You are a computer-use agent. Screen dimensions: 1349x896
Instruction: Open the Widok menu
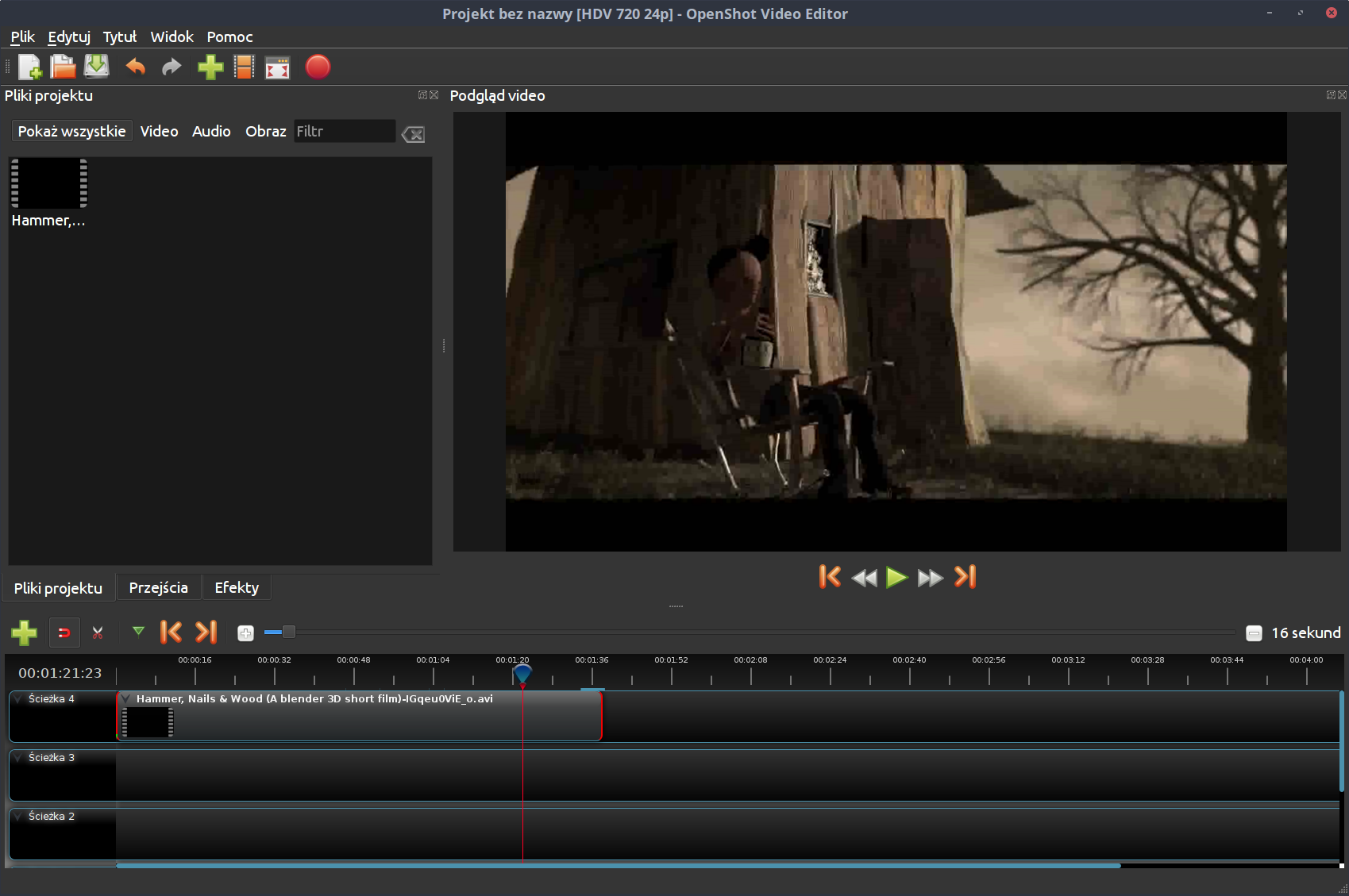[172, 37]
